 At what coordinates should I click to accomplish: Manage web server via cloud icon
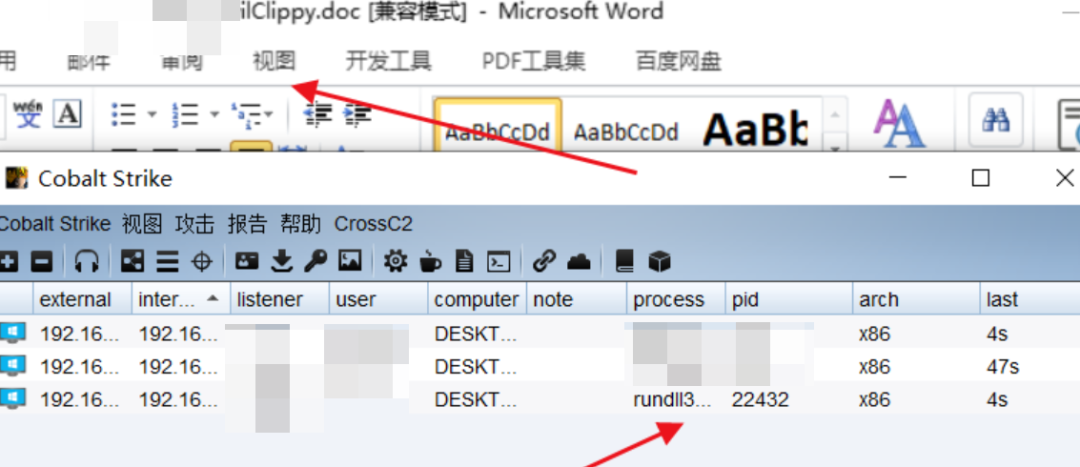point(579,262)
